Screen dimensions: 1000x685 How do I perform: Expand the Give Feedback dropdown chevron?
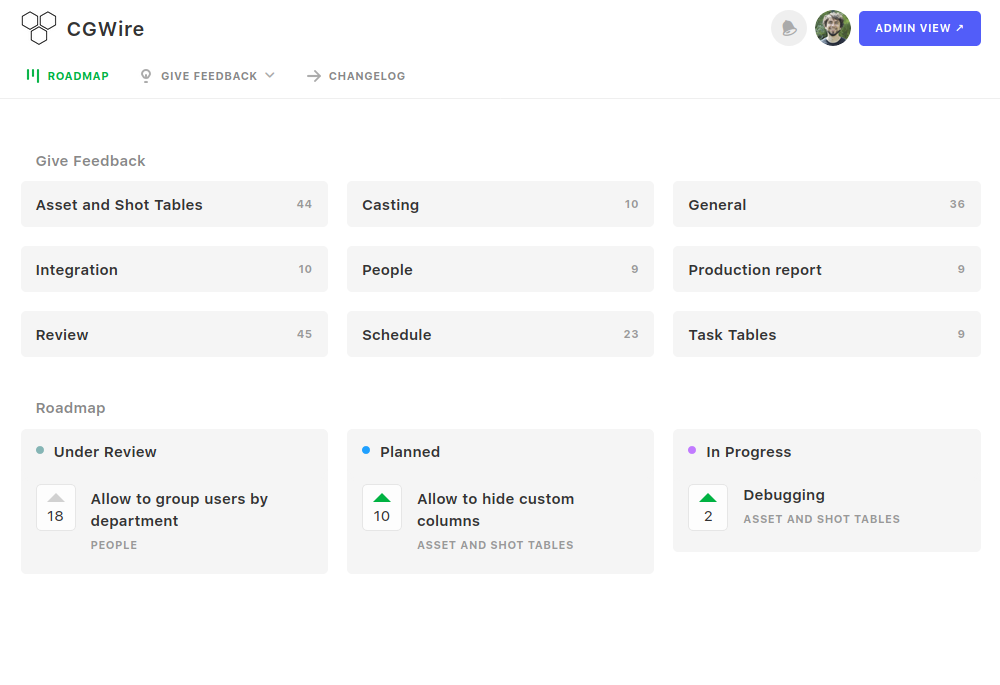tap(270, 75)
